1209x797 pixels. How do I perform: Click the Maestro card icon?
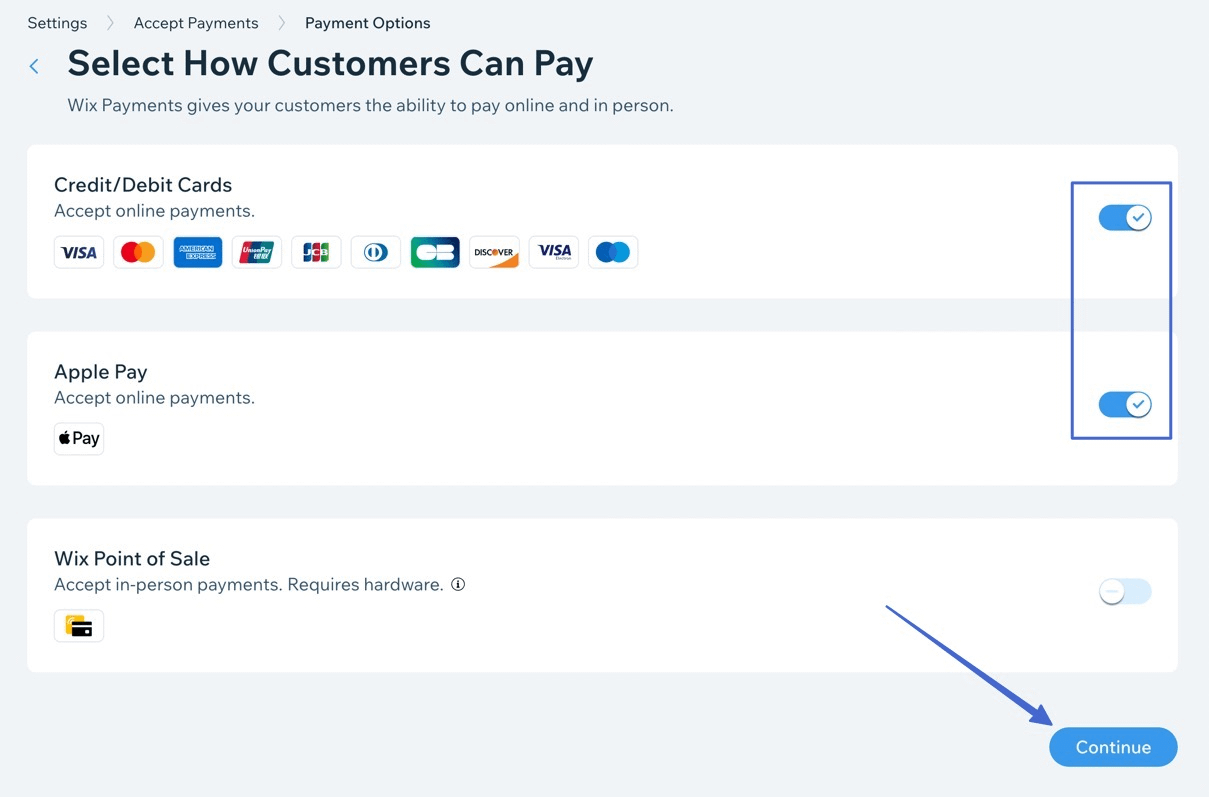(612, 252)
